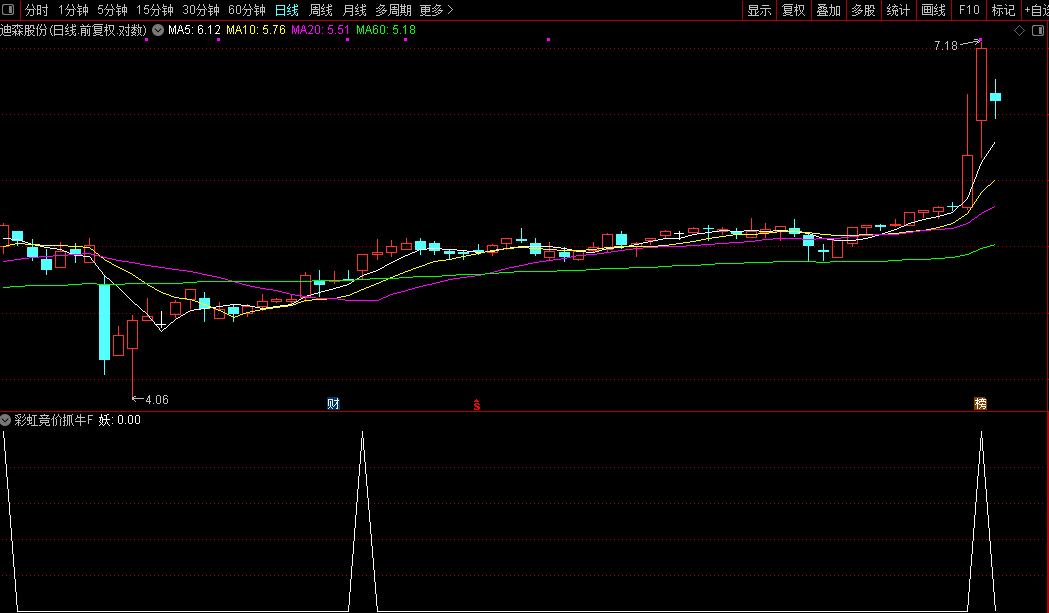The height and width of the screenshot is (613, 1049).
Task: Click the diamond icon above the chart
Action: (1020, 30)
